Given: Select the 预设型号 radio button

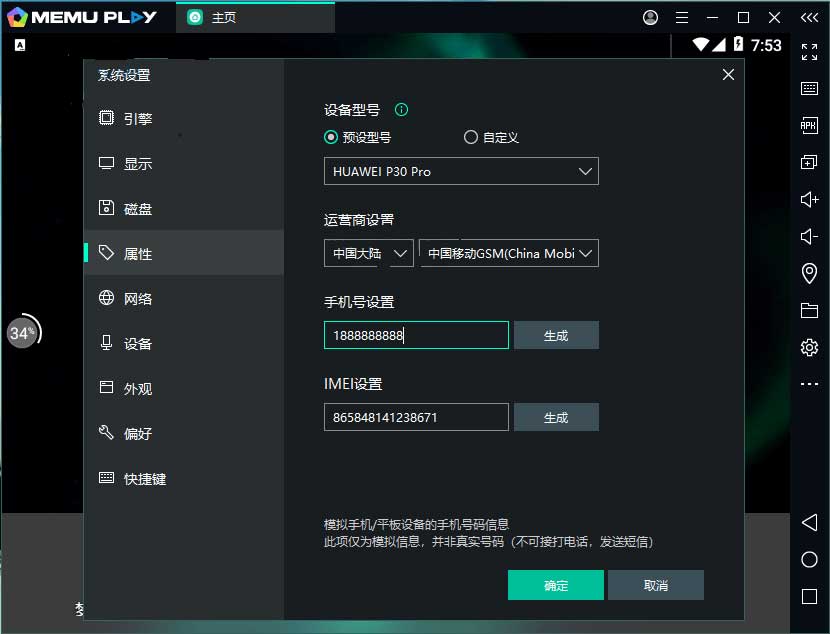Looking at the screenshot, I should click(x=330, y=137).
